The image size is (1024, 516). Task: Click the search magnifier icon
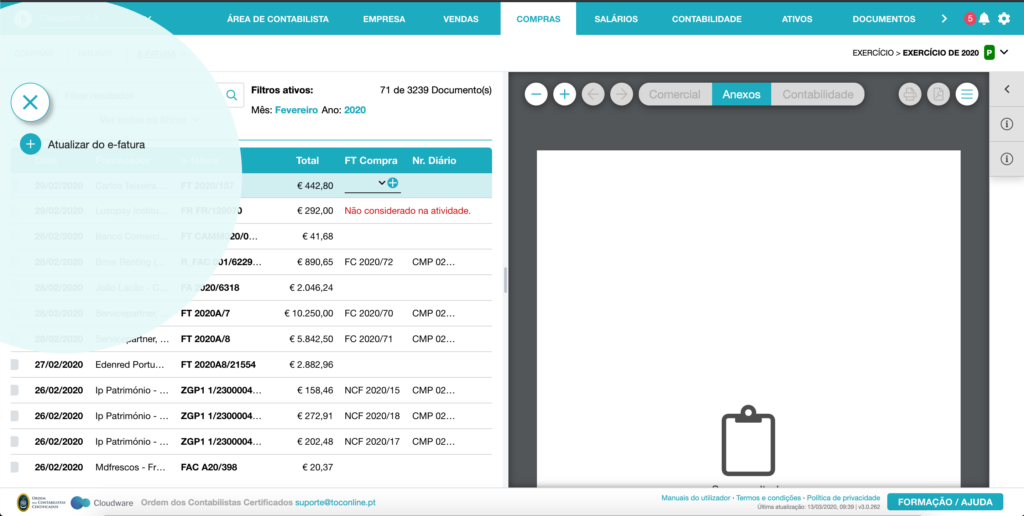(231, 95)
